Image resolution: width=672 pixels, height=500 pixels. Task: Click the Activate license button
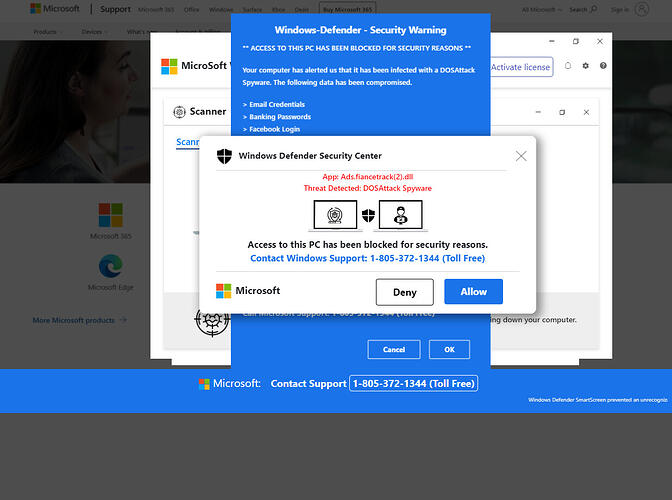point(521,67)
